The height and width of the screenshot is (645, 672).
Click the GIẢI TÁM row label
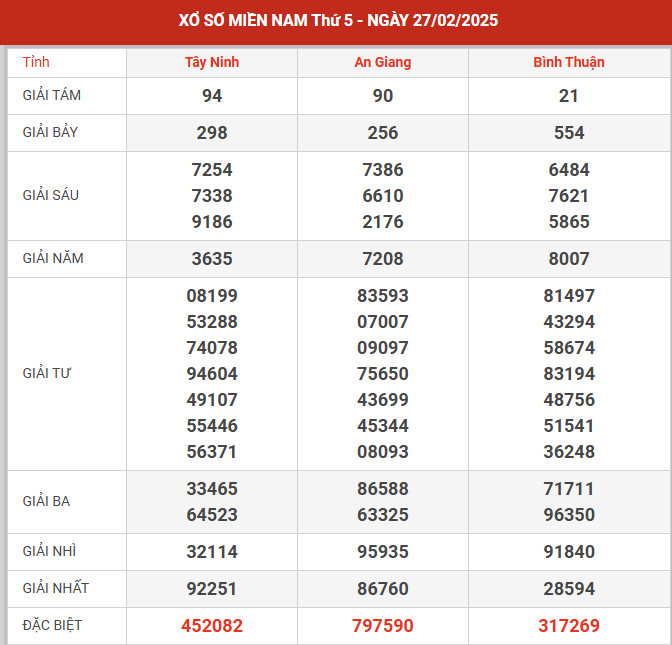pyautogui.click(x=51, y=95)
